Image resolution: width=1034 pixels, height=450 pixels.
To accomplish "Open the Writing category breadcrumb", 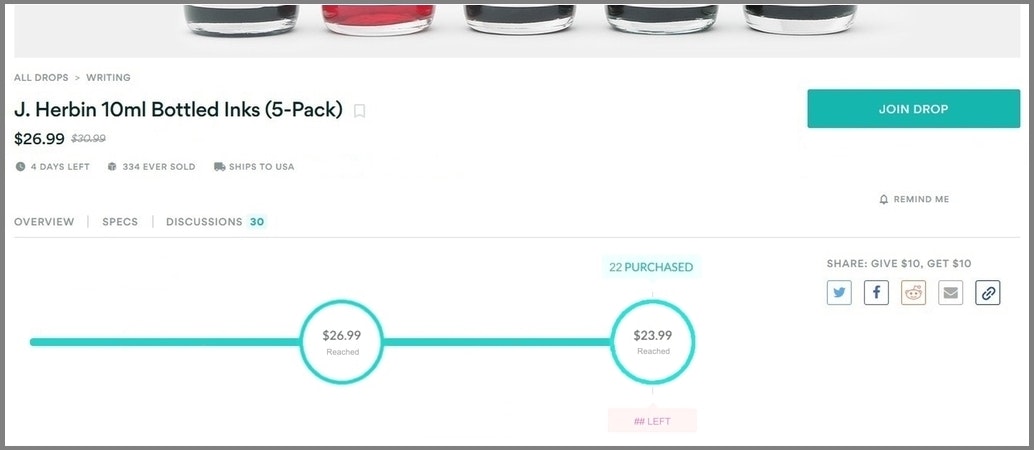I will 108,78.
